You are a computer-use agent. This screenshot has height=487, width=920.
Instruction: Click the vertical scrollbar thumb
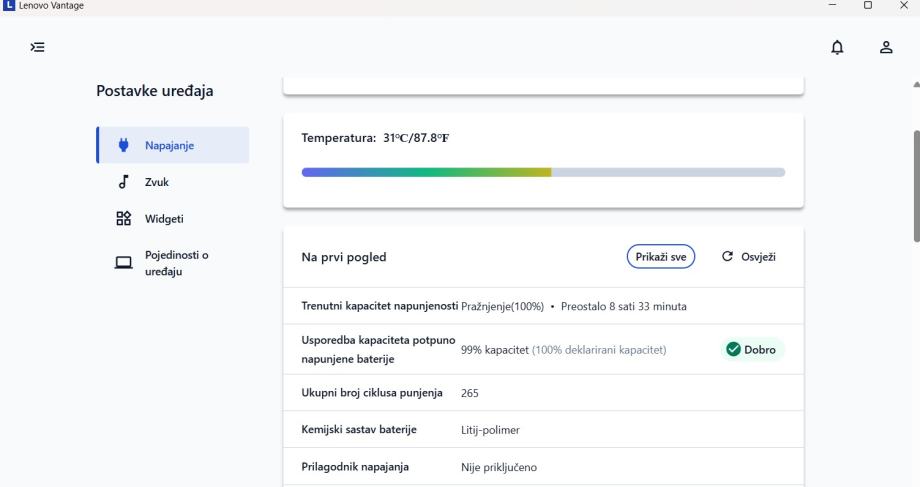[x=915, y=185]
